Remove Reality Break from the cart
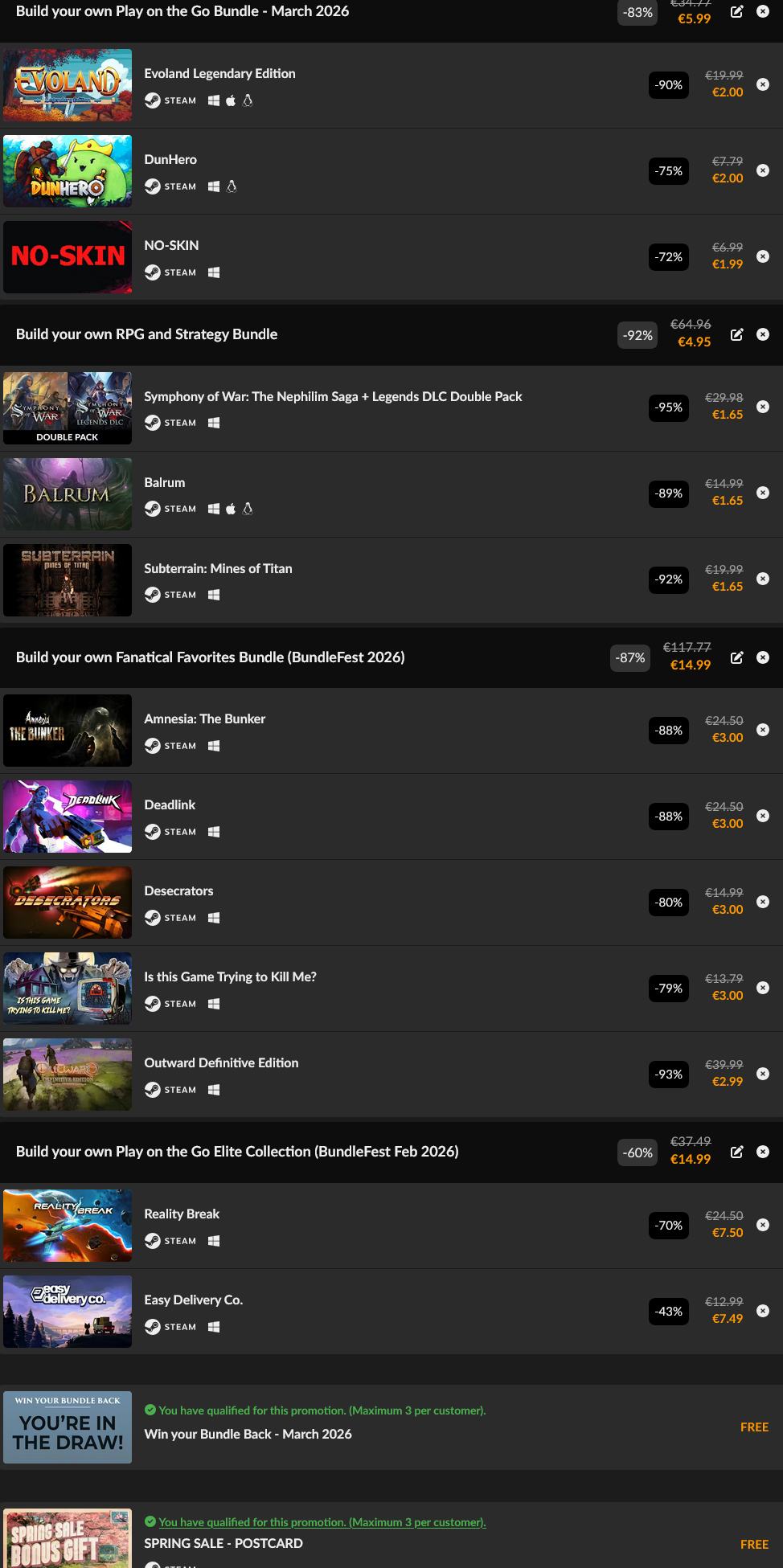The height and width of the screenshot is (1568, 783). pyautogui.click(x=763, y=1225)
